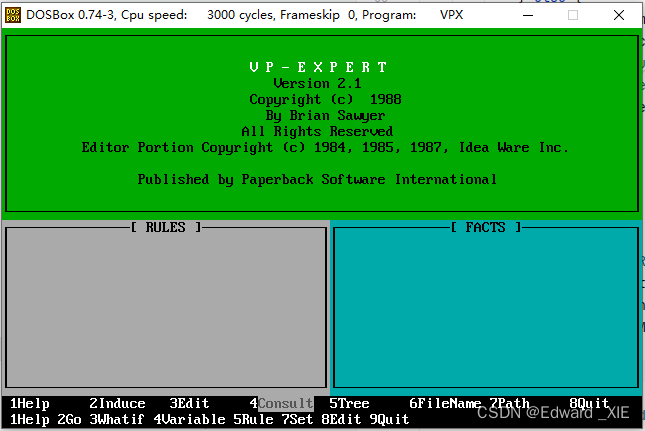
Task: Choose the 2Induce menu option
Action: click(x=118, y=403)
